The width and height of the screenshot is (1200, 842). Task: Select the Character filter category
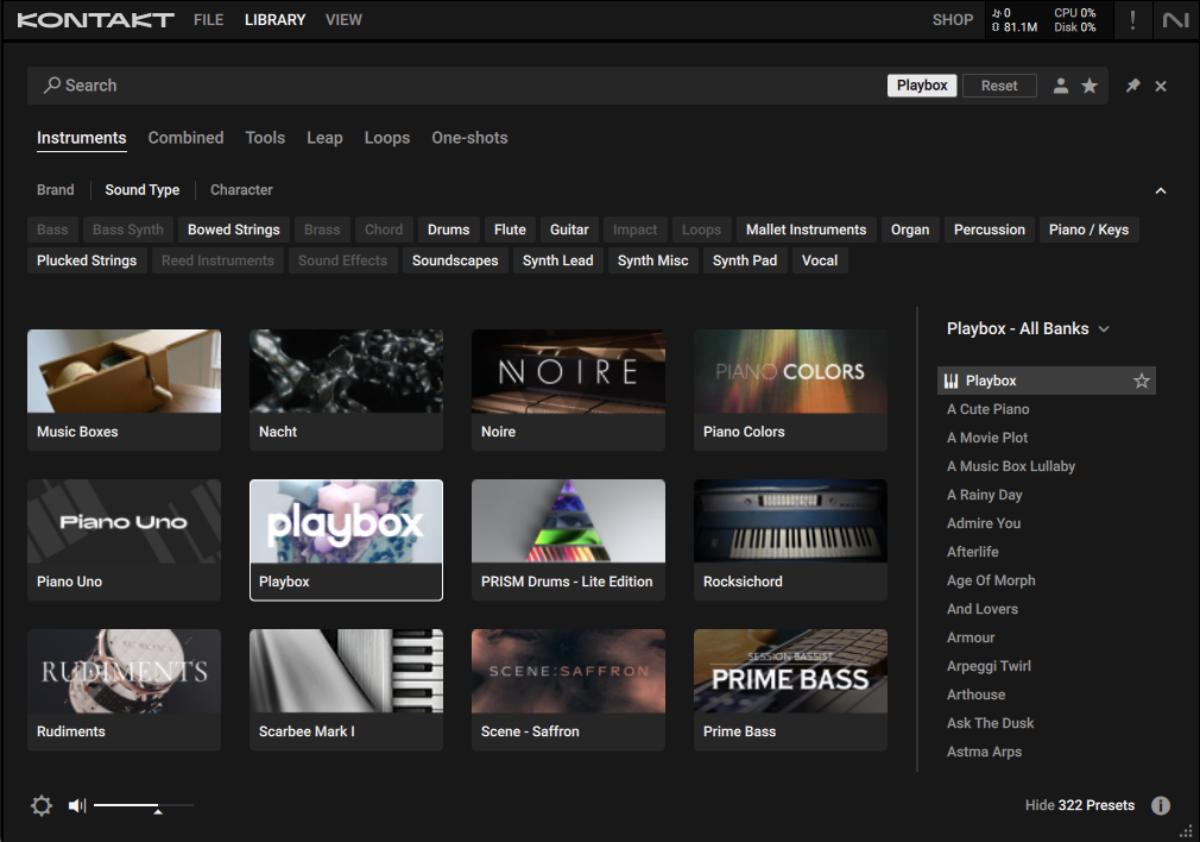[x=241, y=190]
